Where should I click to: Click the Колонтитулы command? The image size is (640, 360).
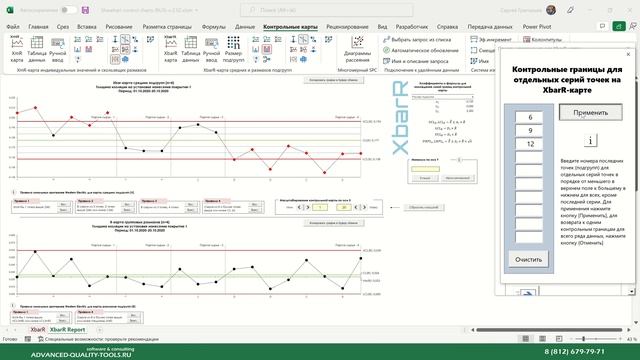(x=543, y=40)
